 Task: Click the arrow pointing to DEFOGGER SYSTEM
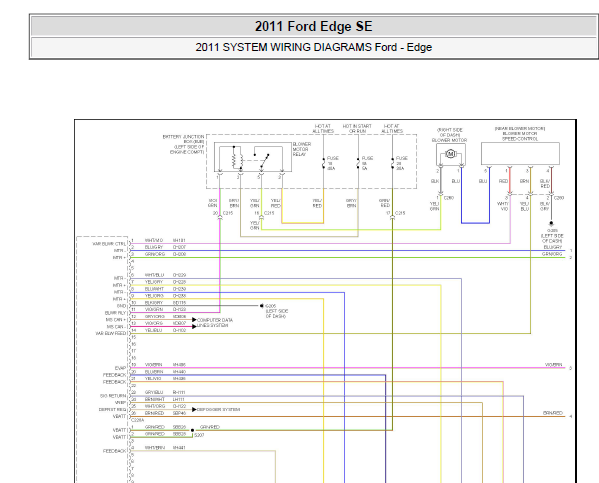194,409
